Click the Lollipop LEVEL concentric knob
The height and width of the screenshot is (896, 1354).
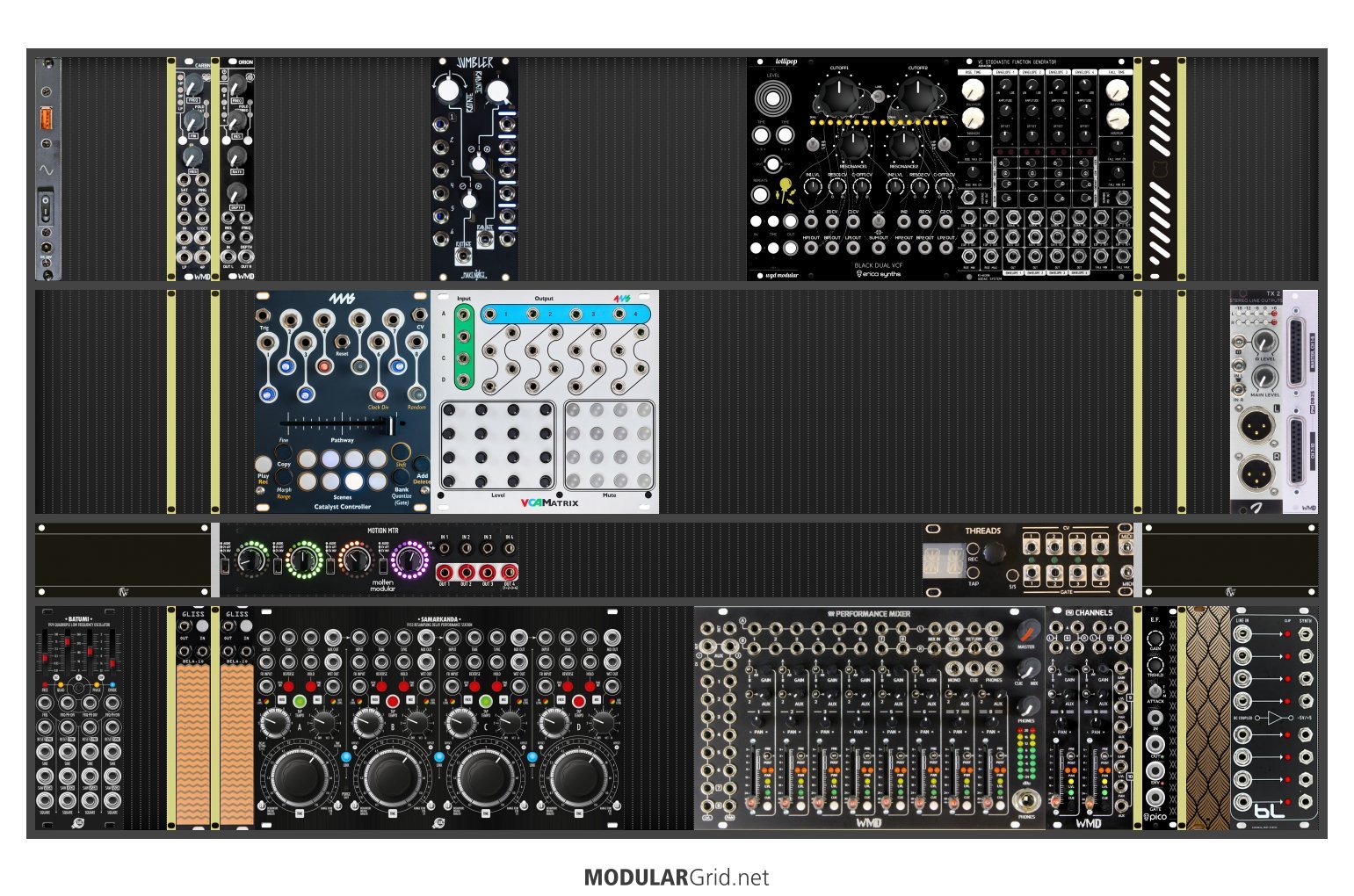pos(772,98)
